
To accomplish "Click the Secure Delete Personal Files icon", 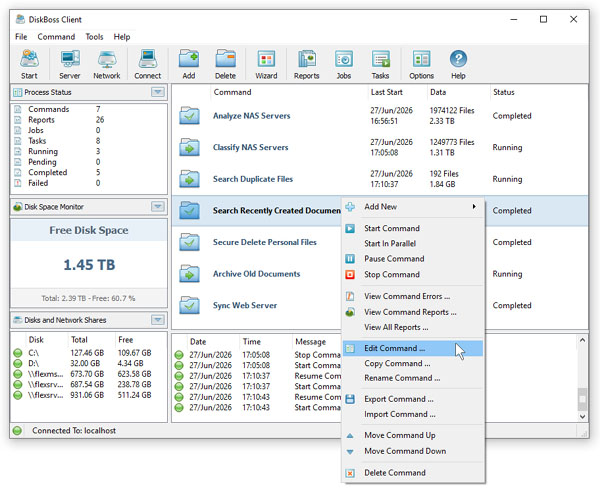I will click(x=189, y=242).
